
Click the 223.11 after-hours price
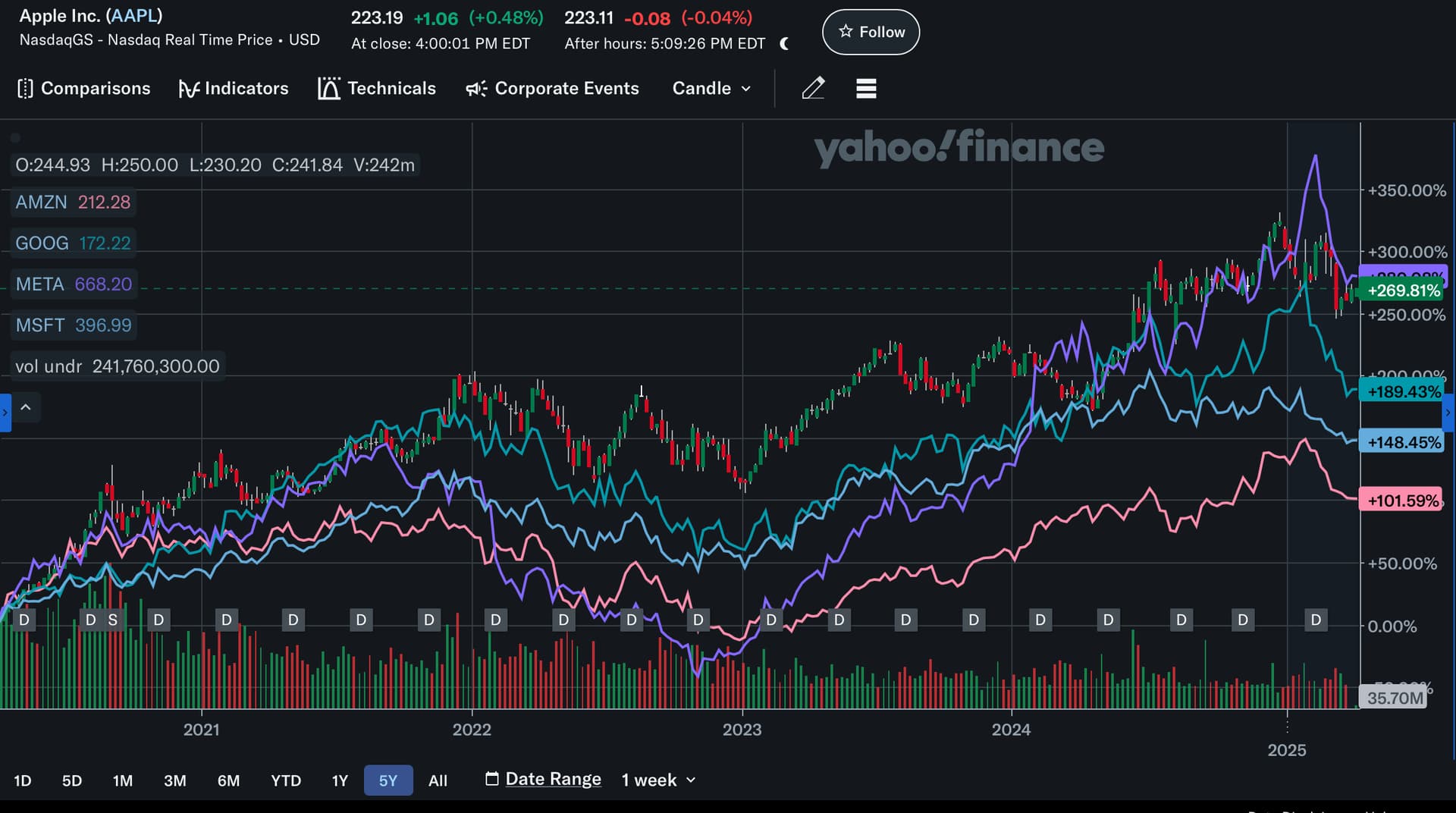(589, 17)
